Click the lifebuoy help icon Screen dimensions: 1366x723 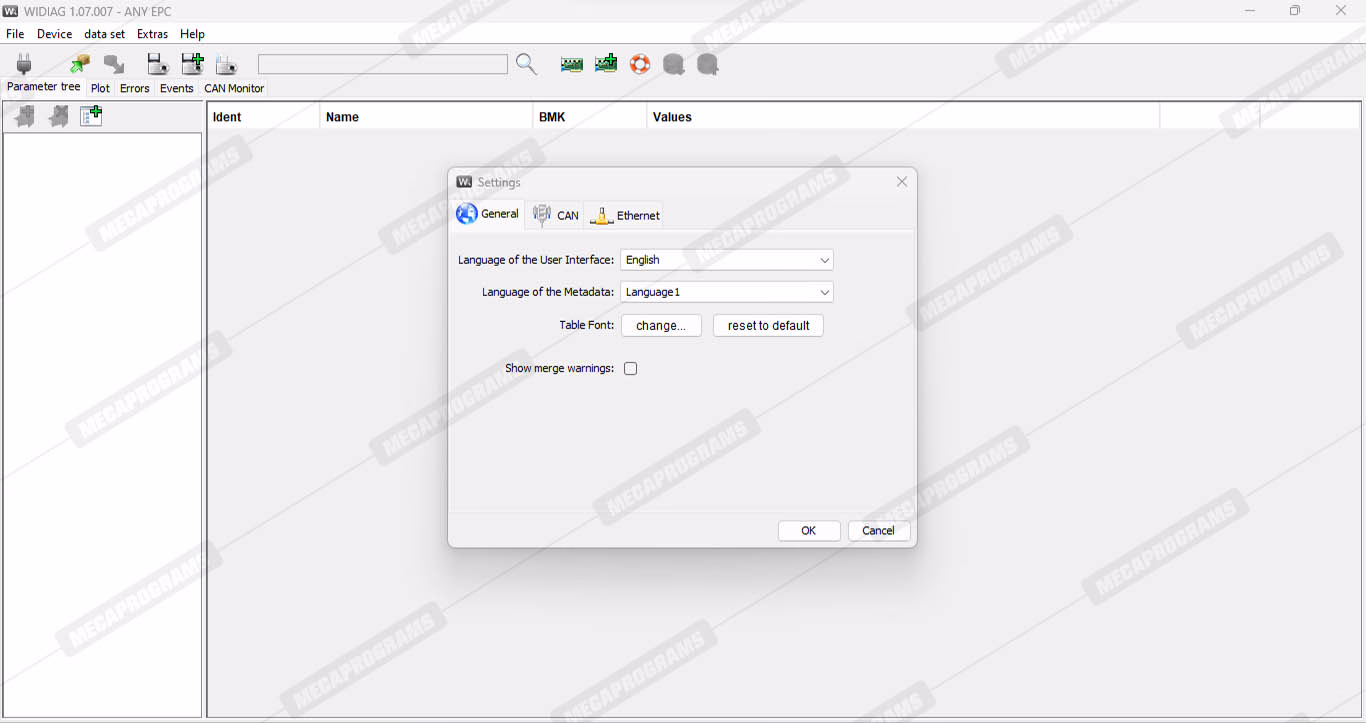tap(640, 65)
